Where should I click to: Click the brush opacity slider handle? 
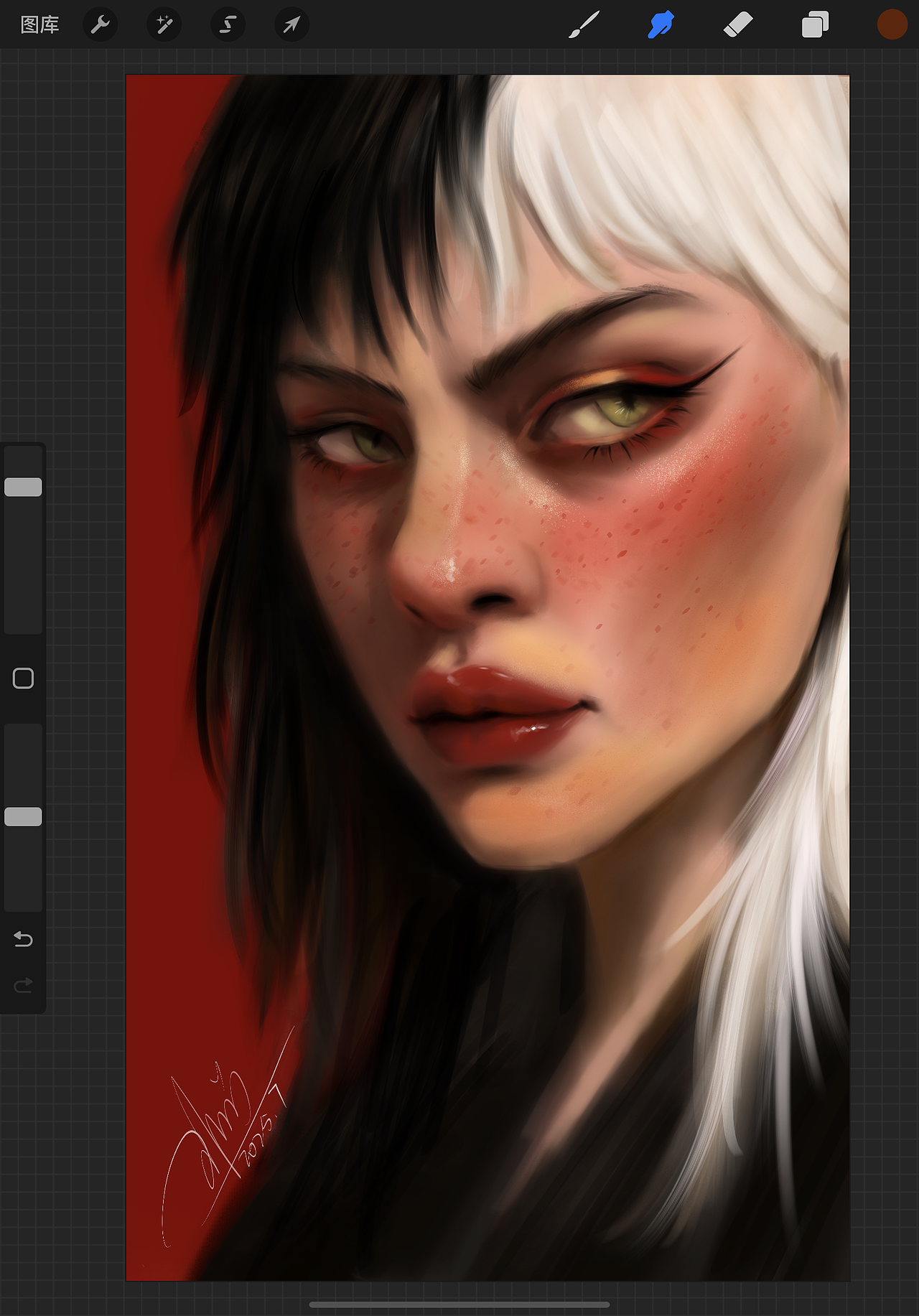23,816
